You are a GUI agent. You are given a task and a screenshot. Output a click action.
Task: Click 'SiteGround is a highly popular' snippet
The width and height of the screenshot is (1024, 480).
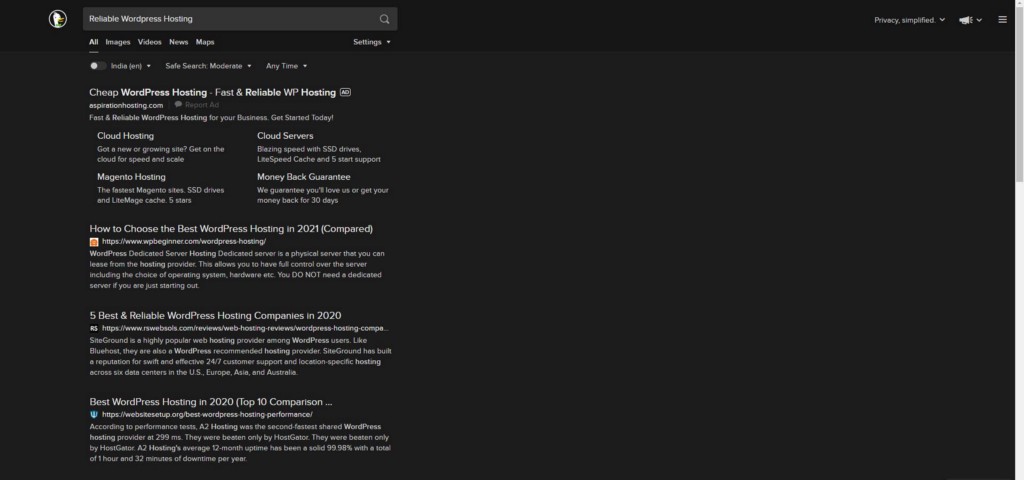tap(240, 357)
